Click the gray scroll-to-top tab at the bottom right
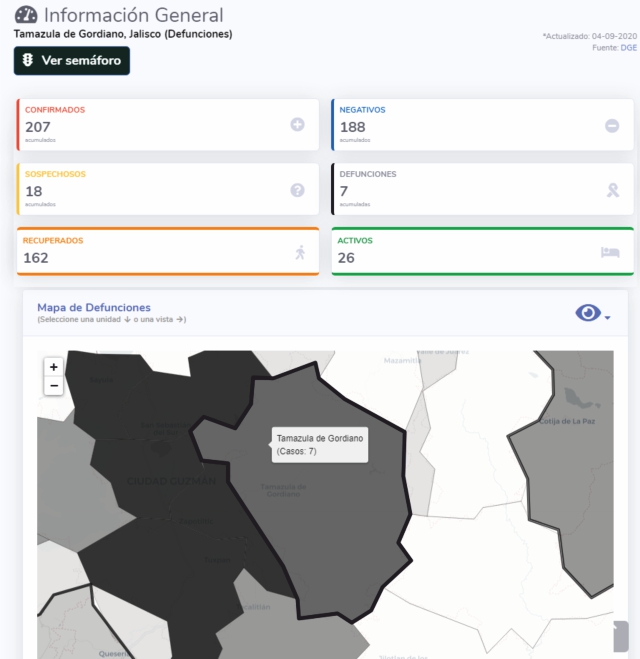Screen dimensions: 640x659 (620, 637)
